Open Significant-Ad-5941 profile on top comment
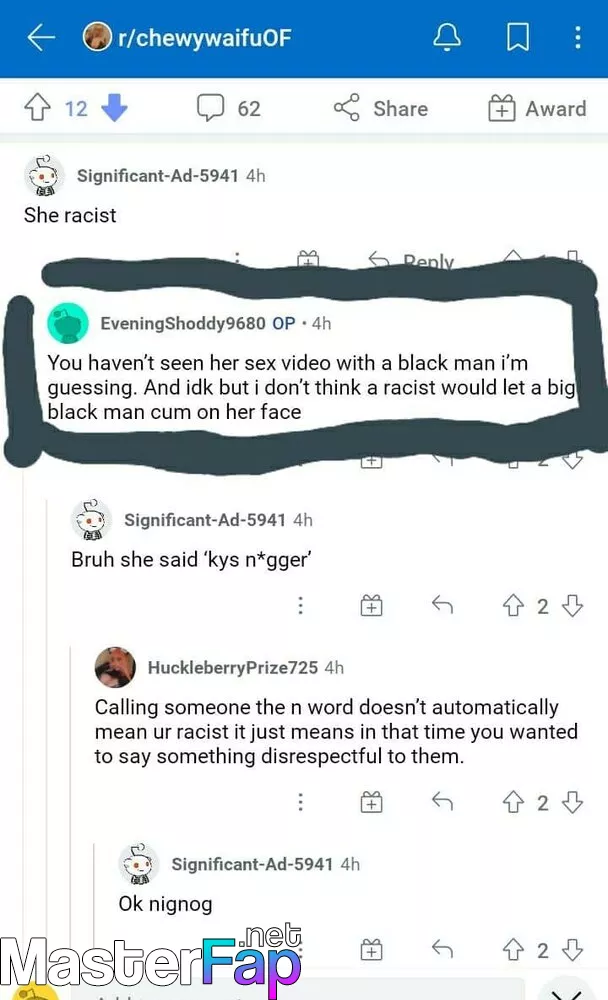The height and width of the screenshot is (1000, 608). [x=157, y=175]
